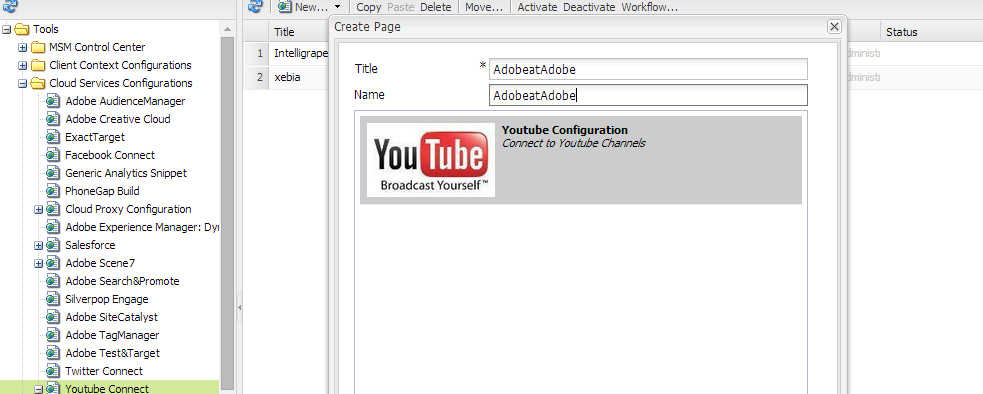
Task: Collapse the Tools folder
Action: coord(7,29)
